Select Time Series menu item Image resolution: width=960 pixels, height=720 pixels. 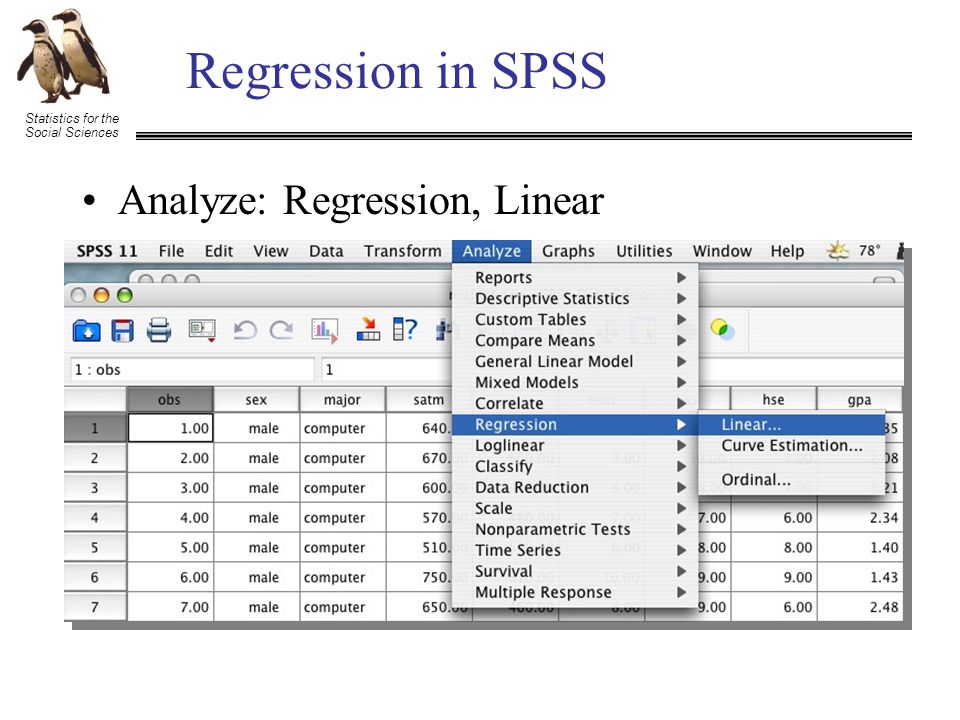click(575, 550)
